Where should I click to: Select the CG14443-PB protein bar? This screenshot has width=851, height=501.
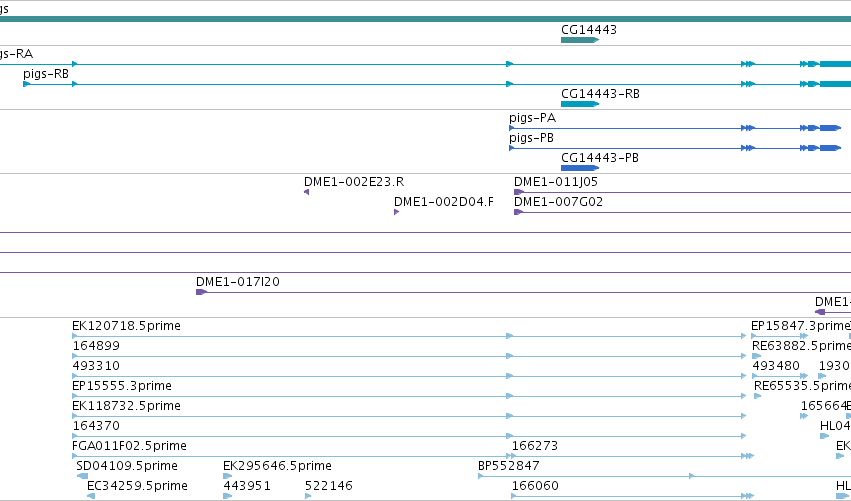tap(580, 168)
